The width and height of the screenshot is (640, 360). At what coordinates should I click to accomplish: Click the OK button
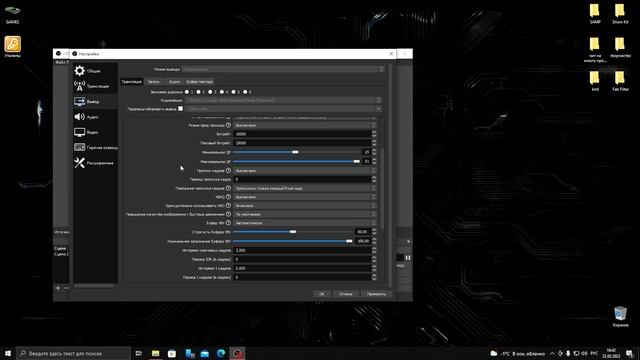pyautogui.click(x=322, y=294)
